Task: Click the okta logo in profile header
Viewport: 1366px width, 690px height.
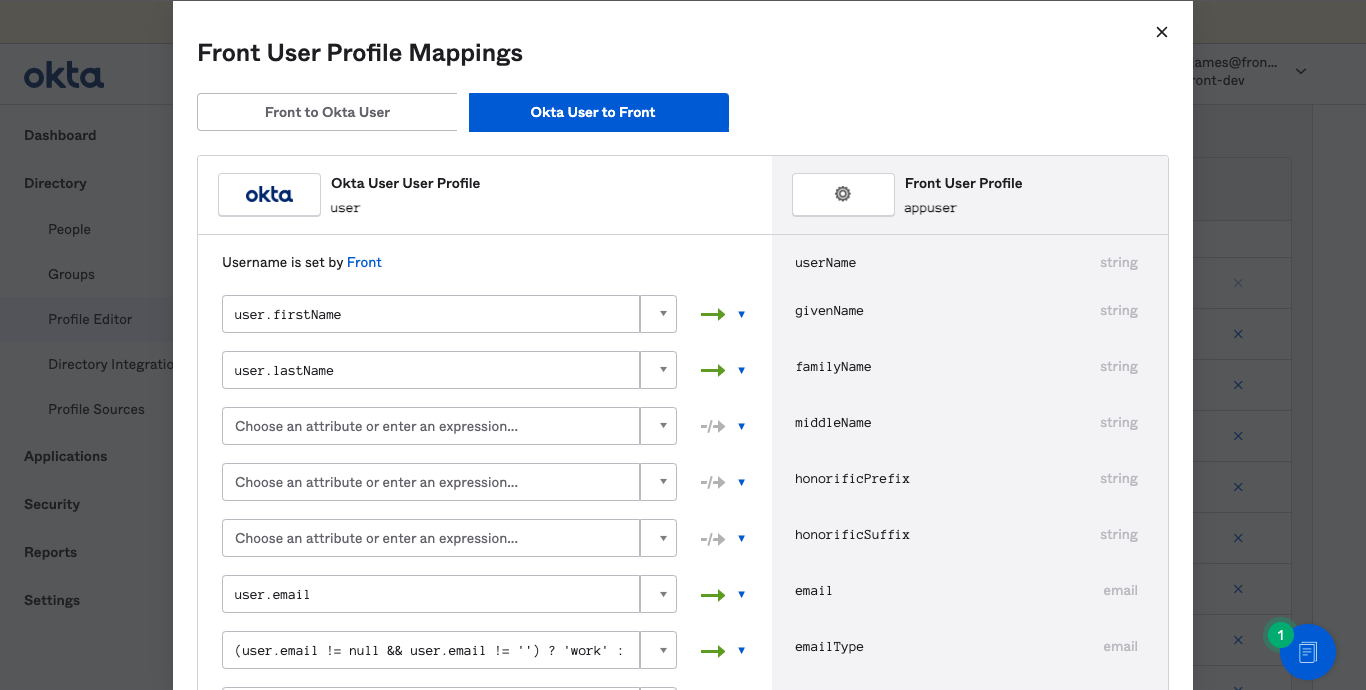Action: tap(269, 195)
